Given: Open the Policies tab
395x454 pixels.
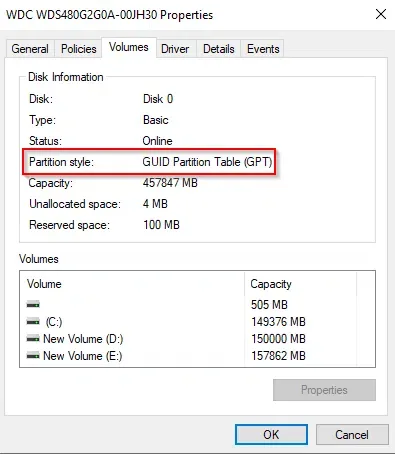Looking at the screenshot, I should (79, 49).
